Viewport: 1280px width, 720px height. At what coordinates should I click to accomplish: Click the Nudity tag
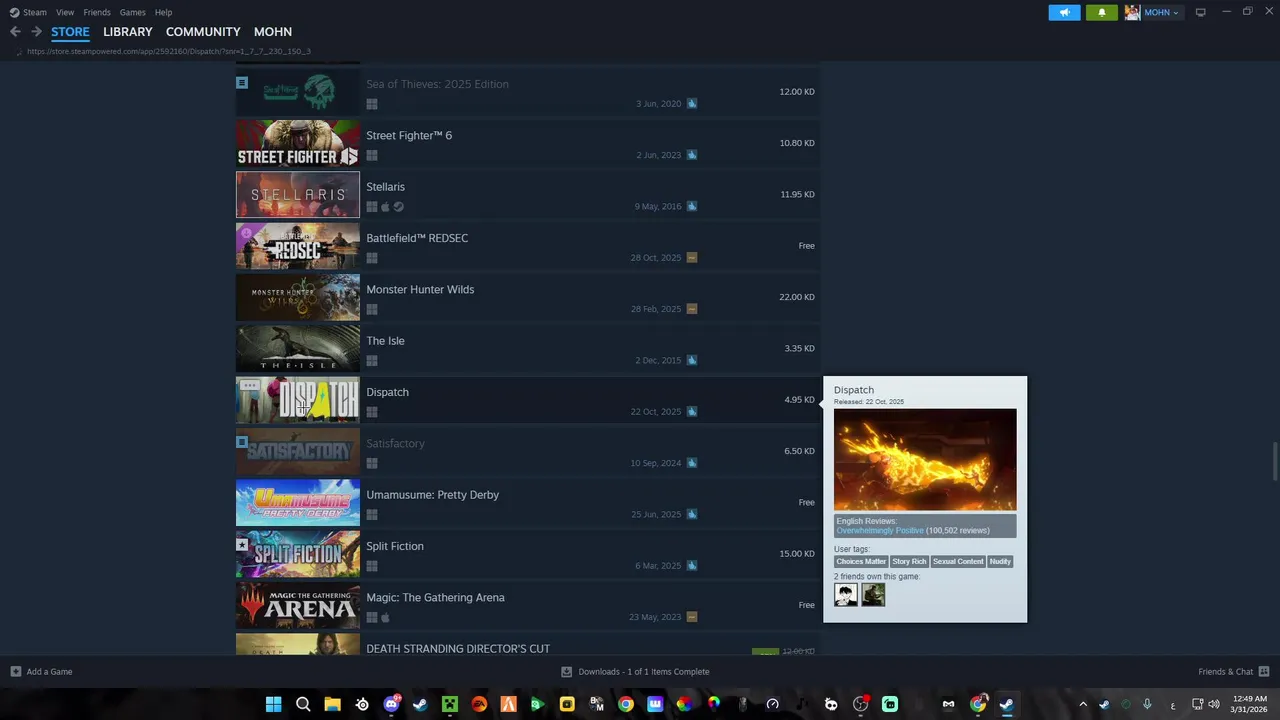tap(1000, 562)
